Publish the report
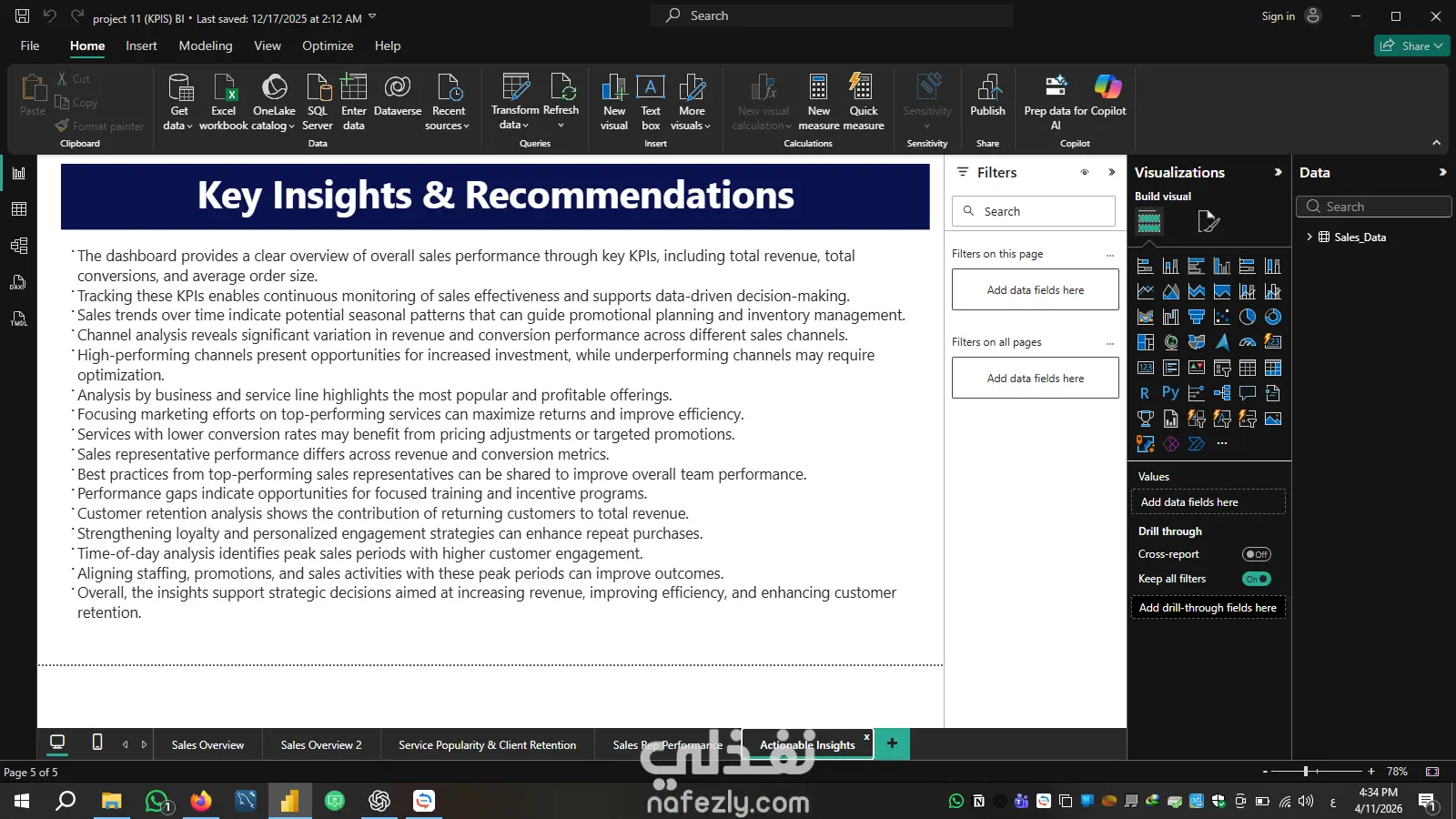 click(987, 96)
